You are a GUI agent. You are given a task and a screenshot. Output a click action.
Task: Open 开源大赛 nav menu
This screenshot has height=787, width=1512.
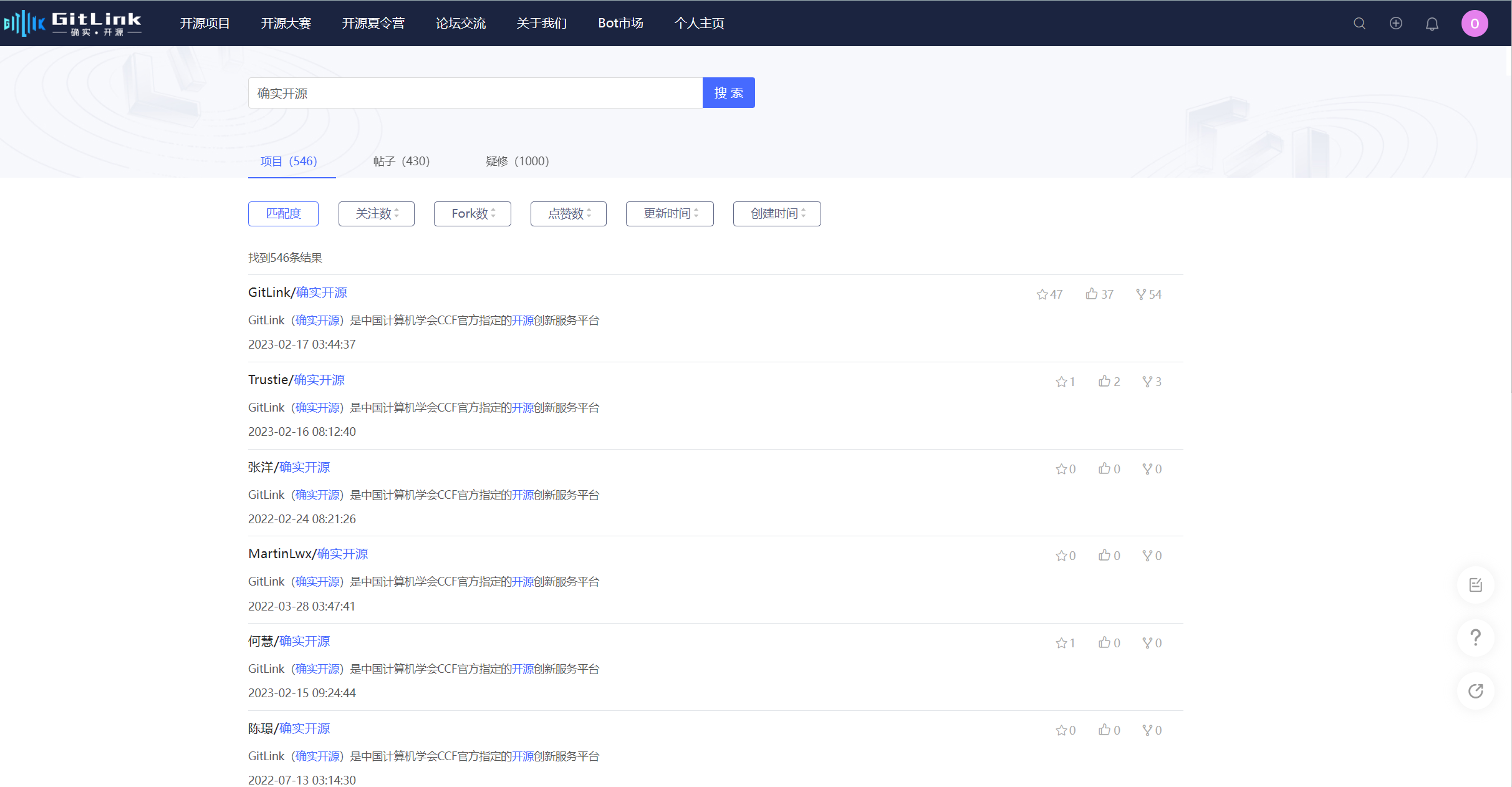tap(286, 23)
